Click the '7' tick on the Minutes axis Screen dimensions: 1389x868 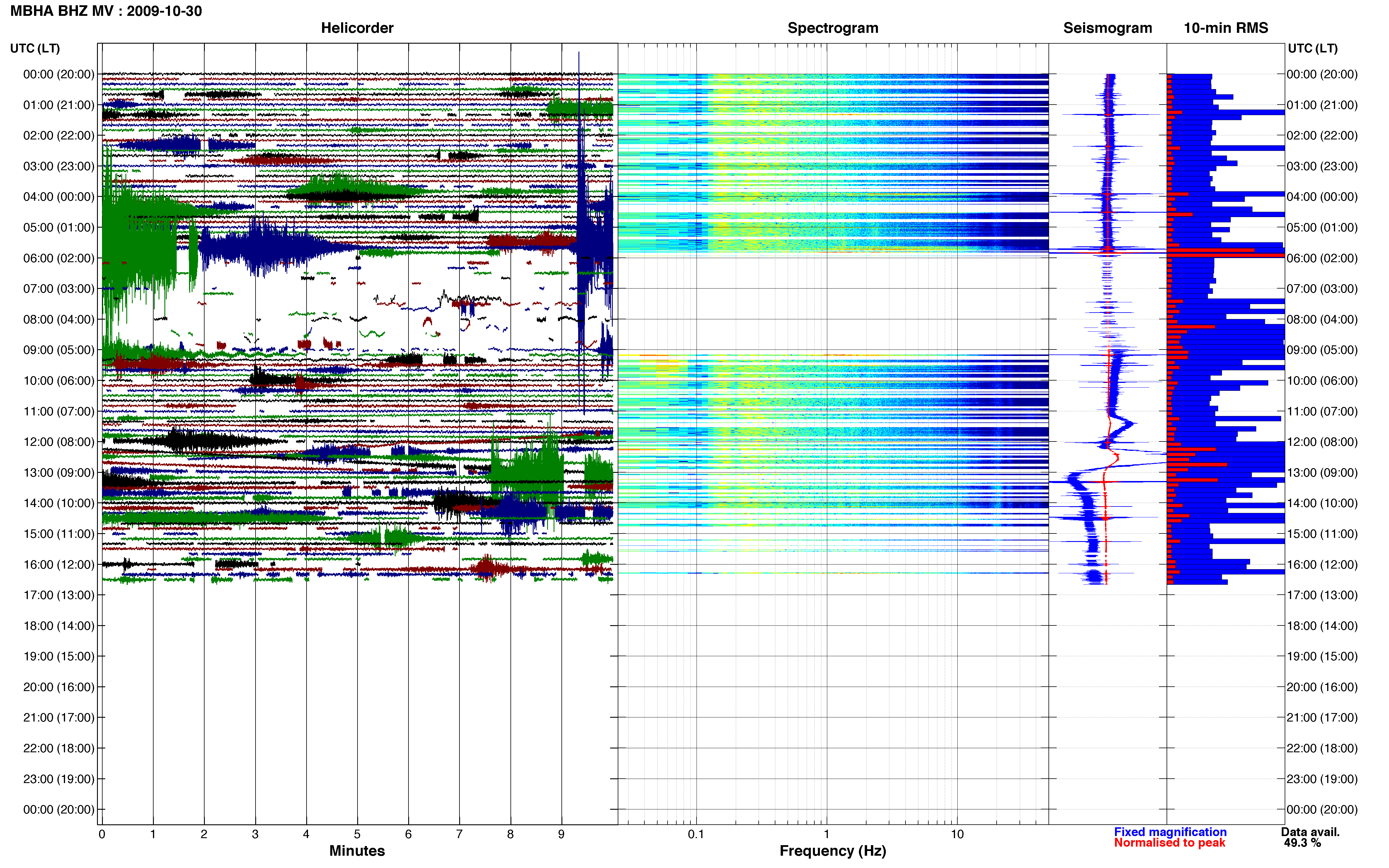pyautogui.click(x=459, y=834)
